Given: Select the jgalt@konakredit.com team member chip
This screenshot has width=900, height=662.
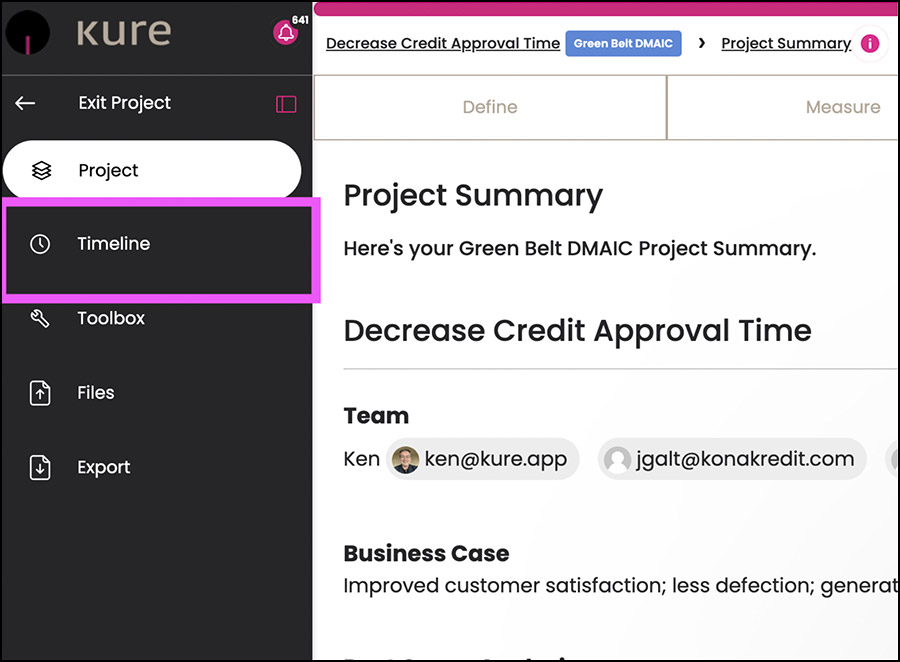Looking at the screenshot, I should click(x=732, y=459).
